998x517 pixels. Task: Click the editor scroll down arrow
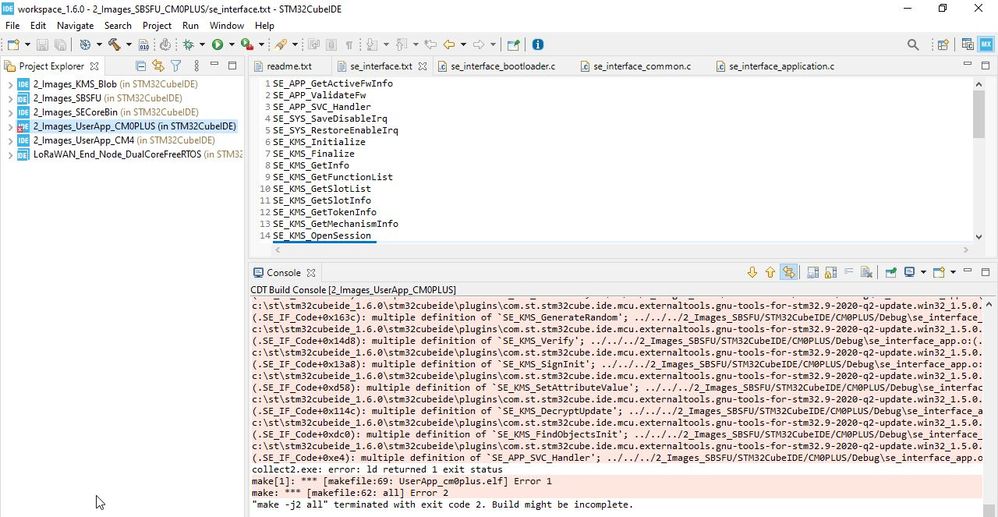coord(980,236)
